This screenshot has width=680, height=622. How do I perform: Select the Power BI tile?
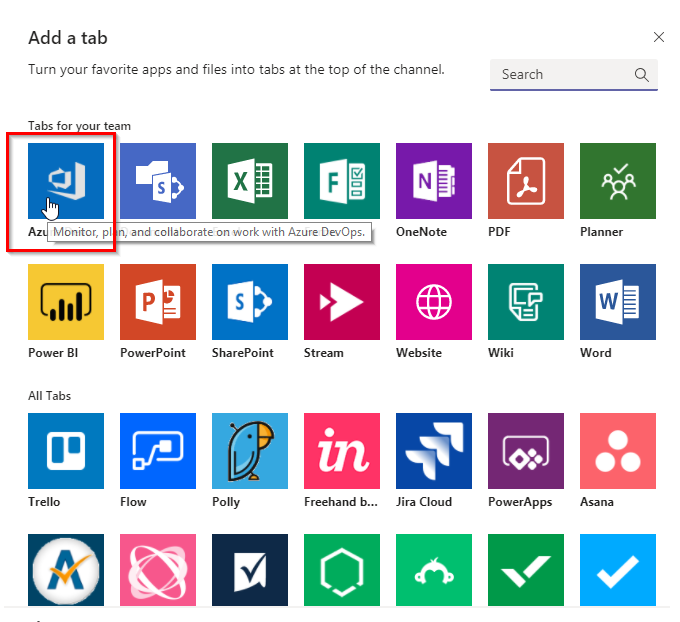click(x=66, y=302)
